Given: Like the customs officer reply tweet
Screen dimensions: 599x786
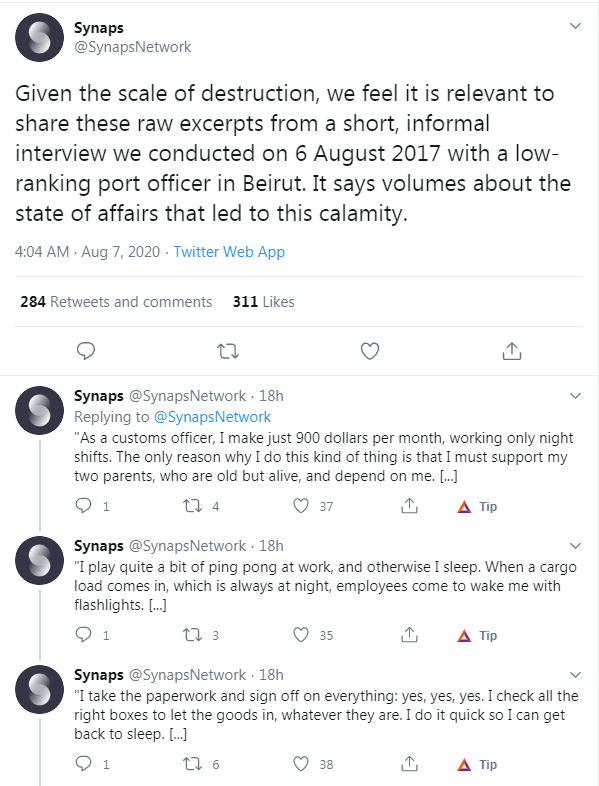Looking at the screenshot, I should tap(301, 506).
